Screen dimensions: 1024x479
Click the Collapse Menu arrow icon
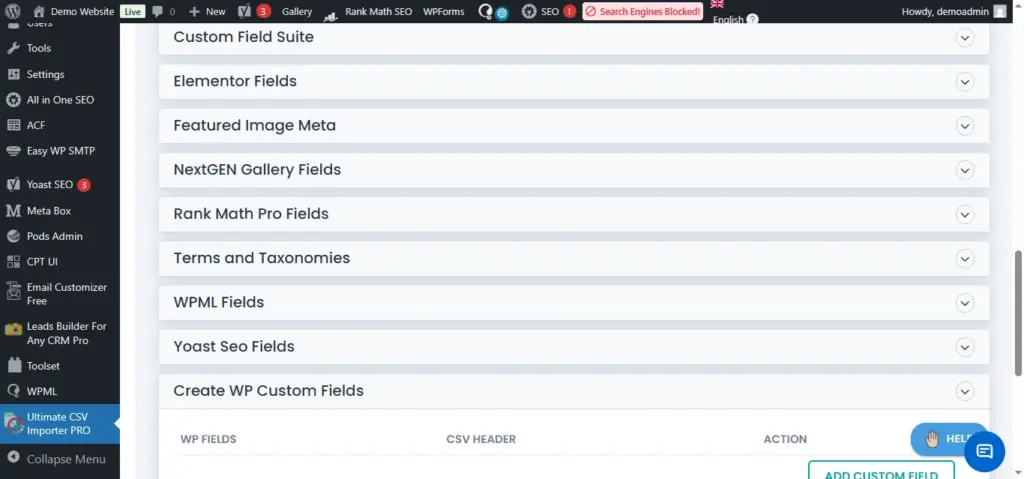13,459
